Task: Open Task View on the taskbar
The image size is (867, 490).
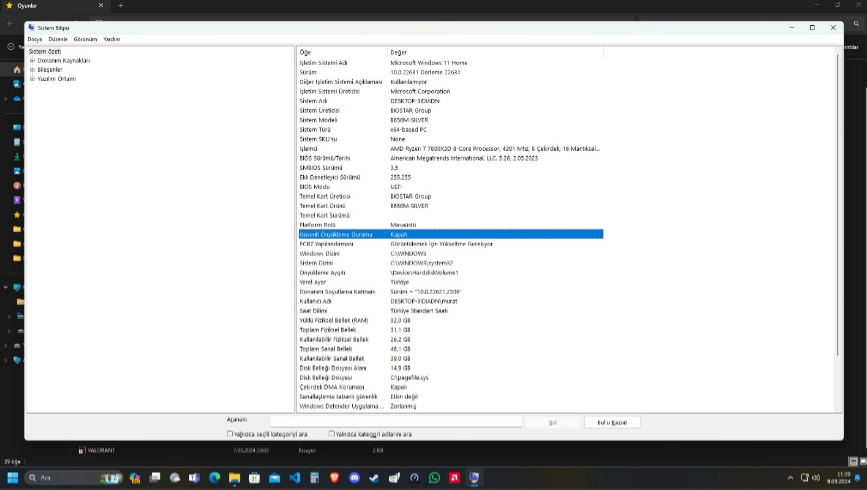Action: coord(155,477)
